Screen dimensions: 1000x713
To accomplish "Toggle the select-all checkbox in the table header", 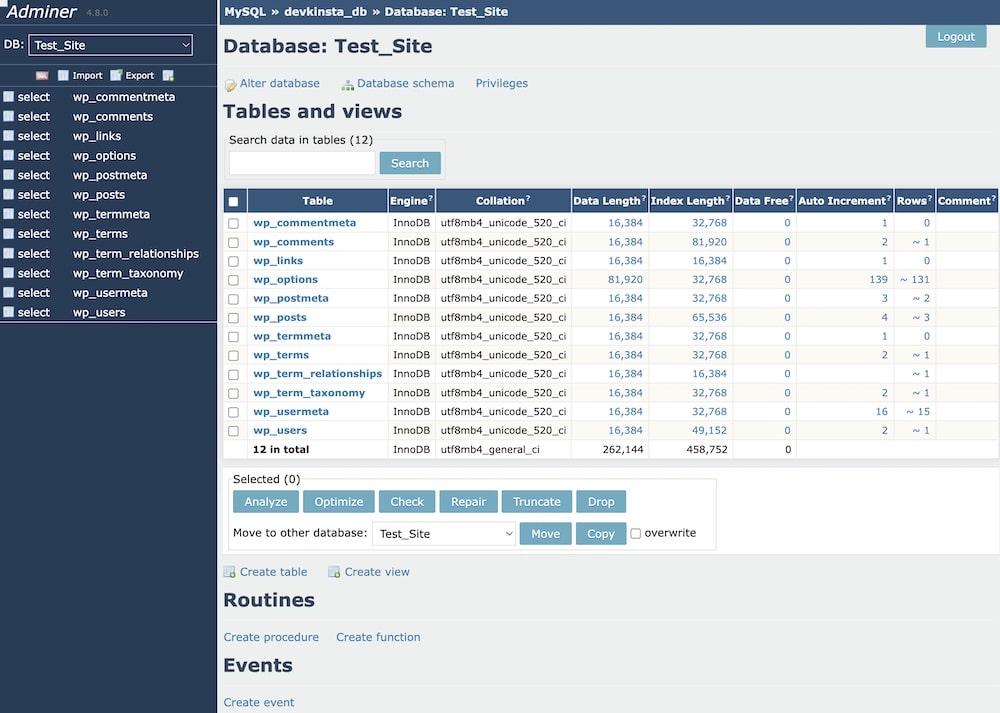I will (233, 202).
